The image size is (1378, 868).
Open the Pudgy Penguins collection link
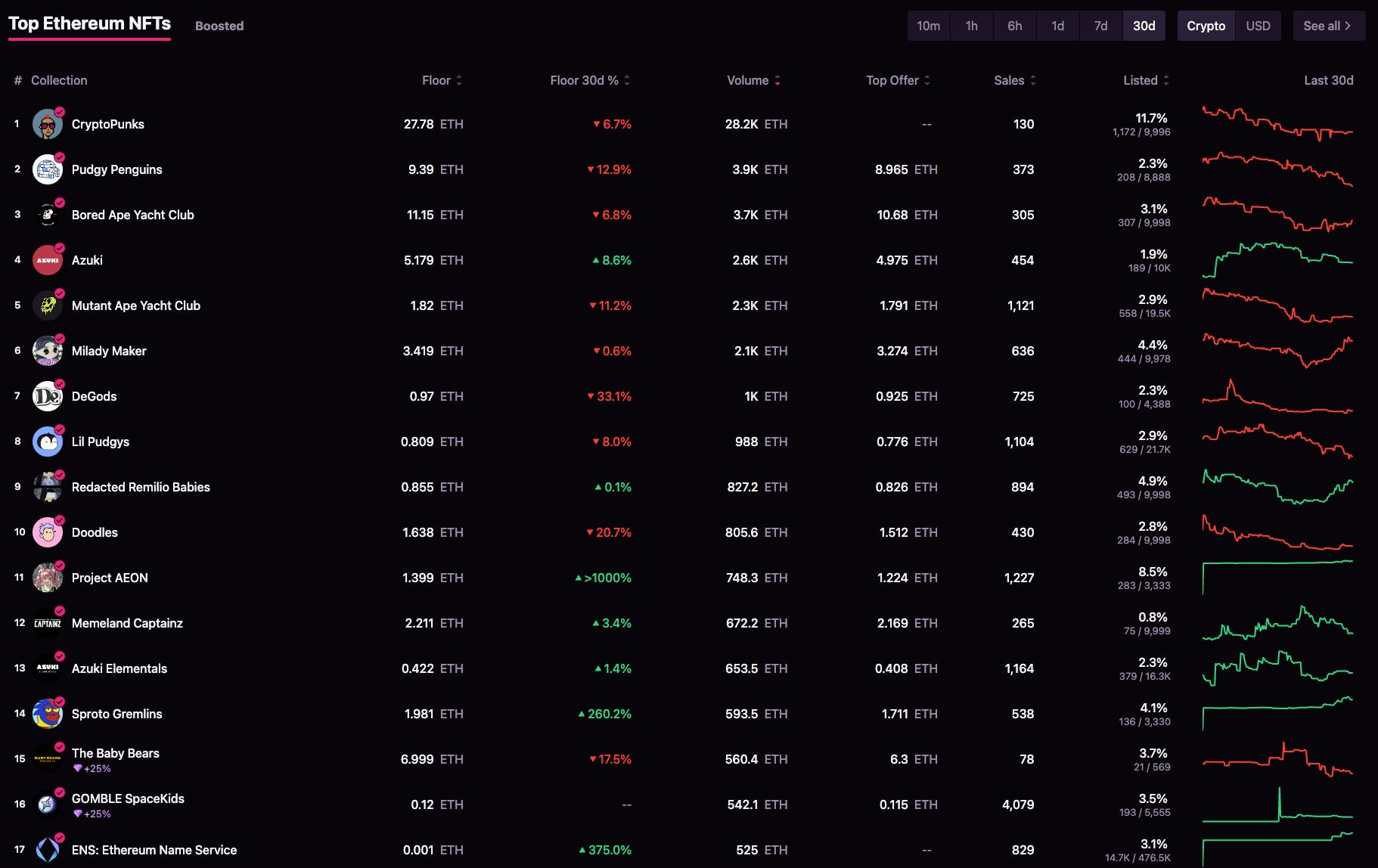pos(116,169)
